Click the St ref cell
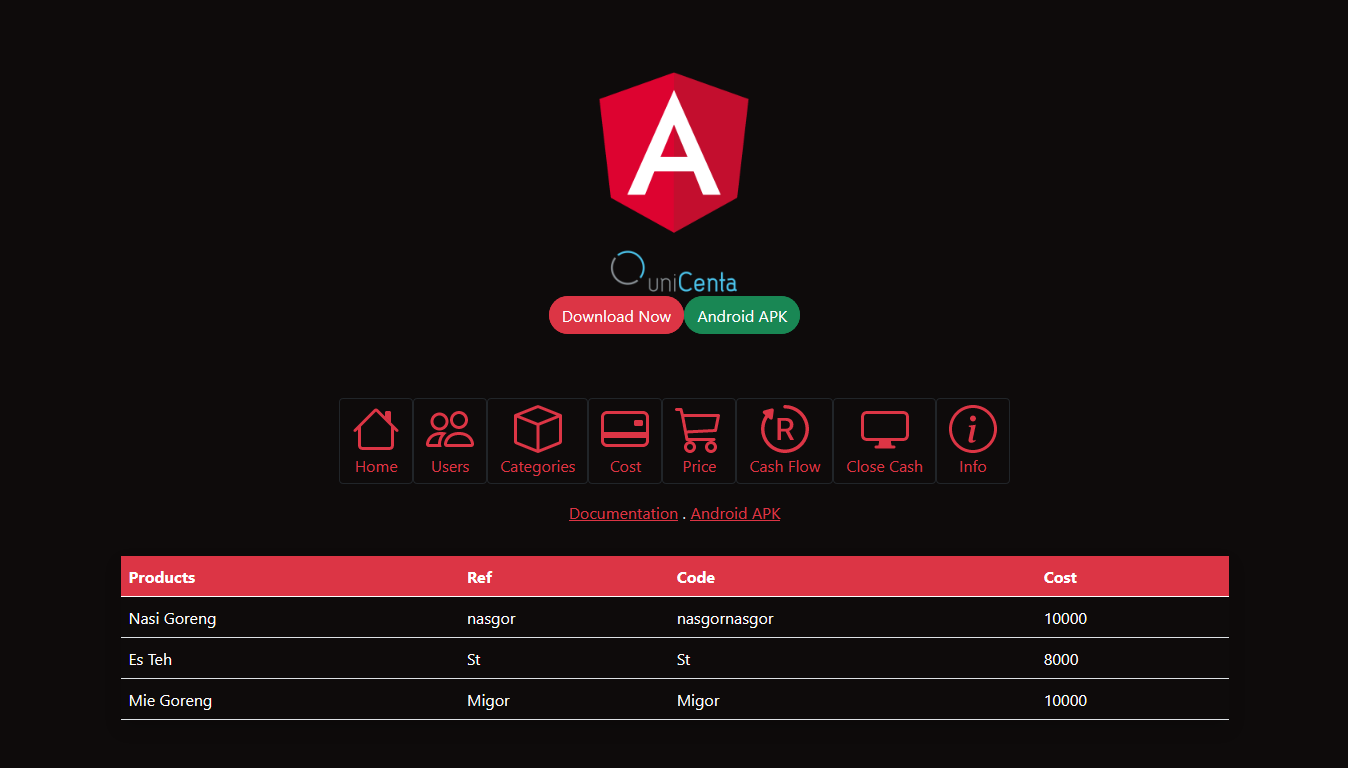This screenshot has height=768, width=1348. (564, 659)
